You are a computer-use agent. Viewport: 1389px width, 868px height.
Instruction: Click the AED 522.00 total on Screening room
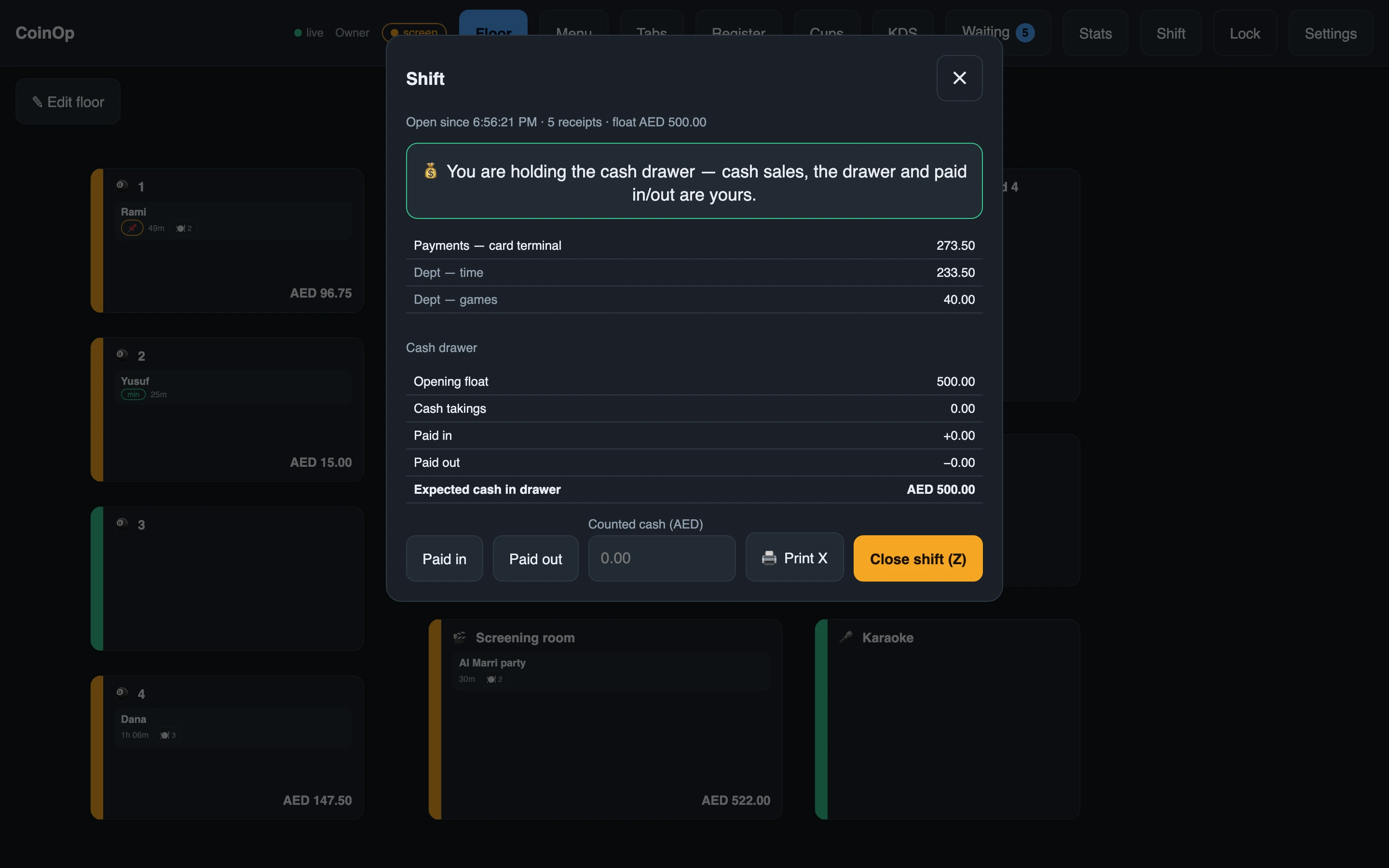(736, 800)
